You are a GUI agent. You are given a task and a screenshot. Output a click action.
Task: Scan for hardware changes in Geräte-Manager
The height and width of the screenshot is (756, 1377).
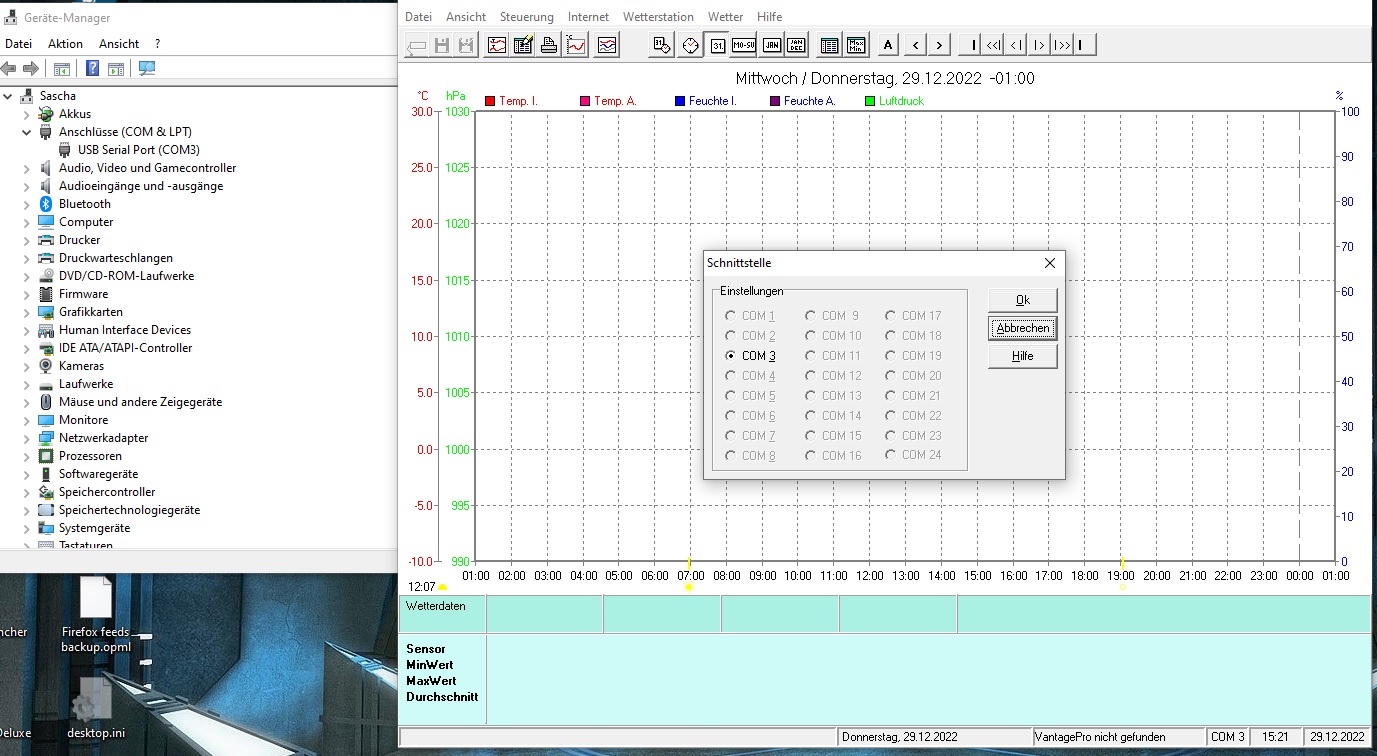pyautogui.click(x=147, y=69)
